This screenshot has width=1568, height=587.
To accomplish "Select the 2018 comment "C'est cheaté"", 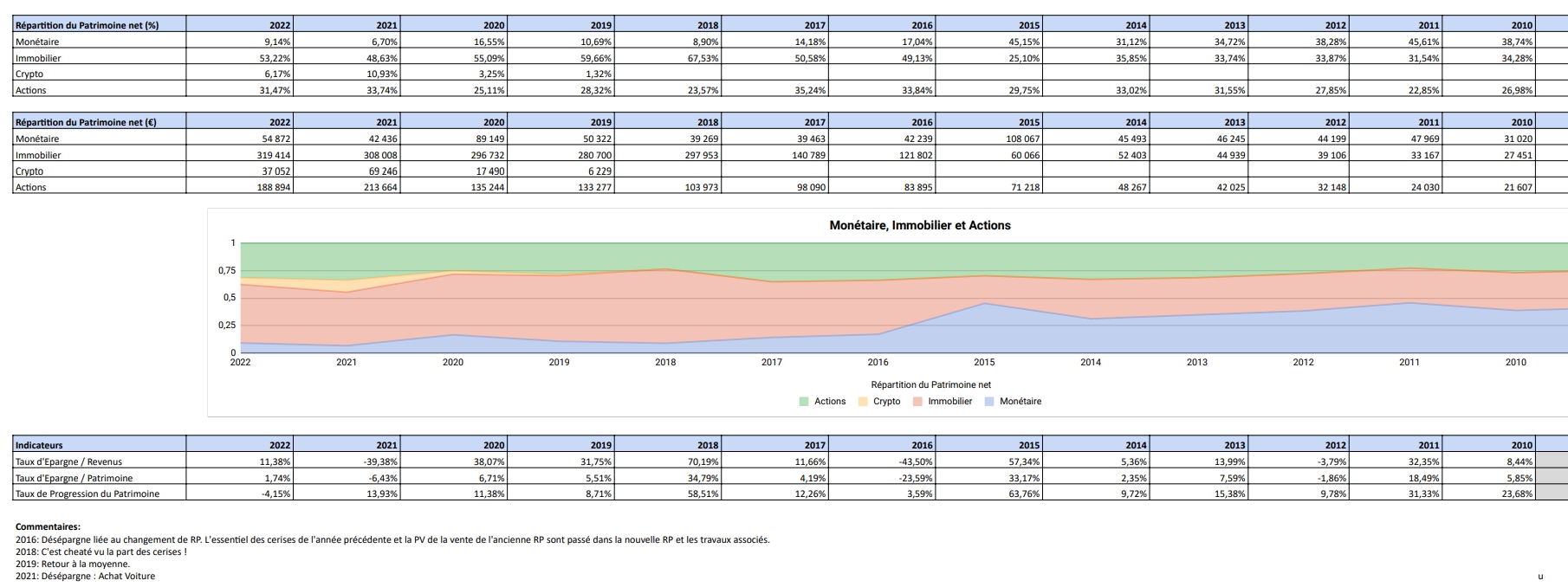I will pos(101,552).
